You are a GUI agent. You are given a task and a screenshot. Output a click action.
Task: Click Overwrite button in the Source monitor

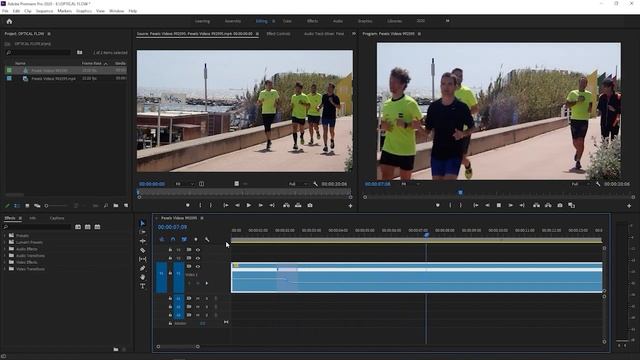click(298, 205)
